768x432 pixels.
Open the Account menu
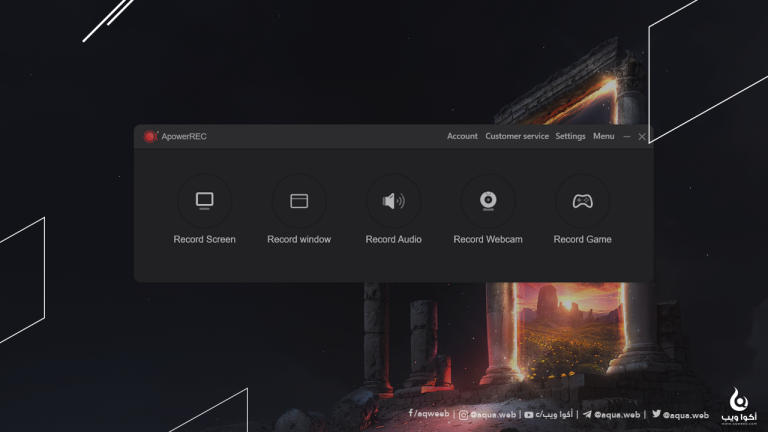pos(462,136)
